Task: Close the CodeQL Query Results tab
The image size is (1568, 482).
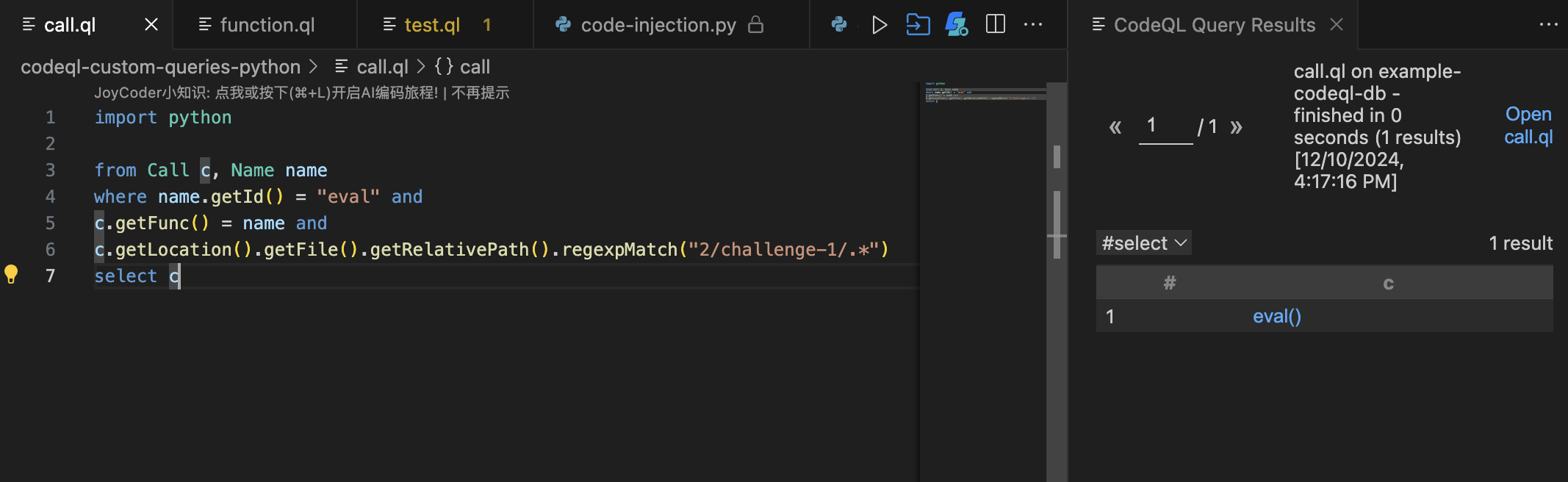Action: point(1337,25)
